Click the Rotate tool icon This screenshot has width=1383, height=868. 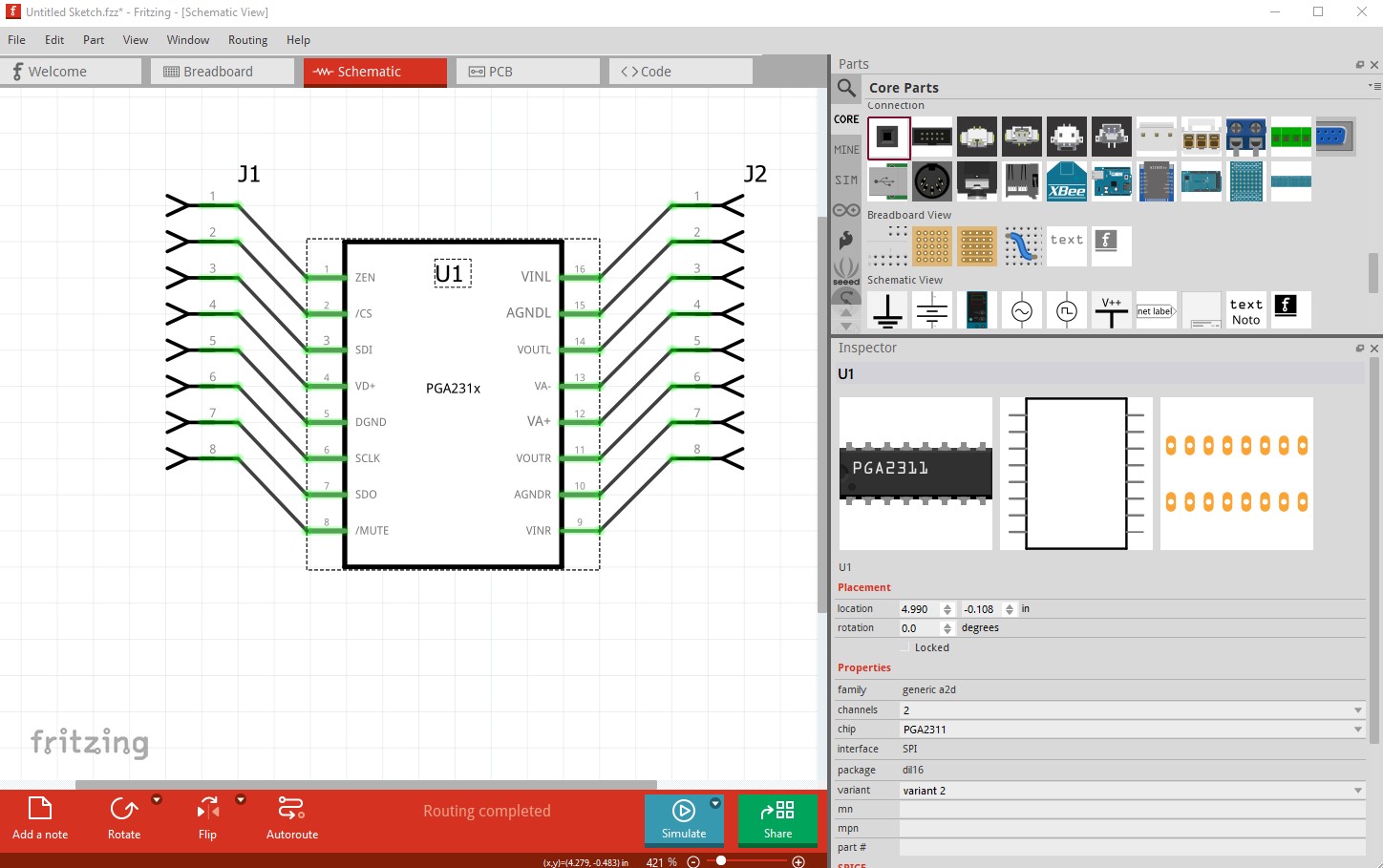click(124, 808)
